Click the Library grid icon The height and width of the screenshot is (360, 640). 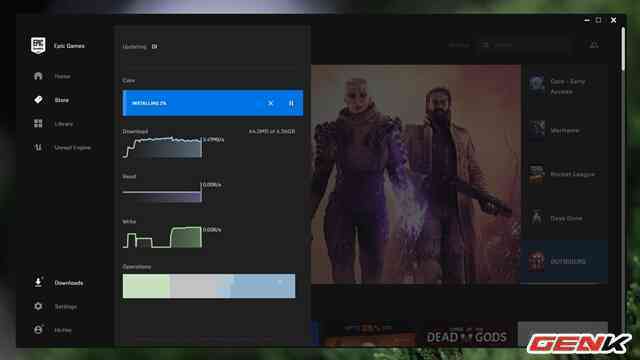pos(38,123)
